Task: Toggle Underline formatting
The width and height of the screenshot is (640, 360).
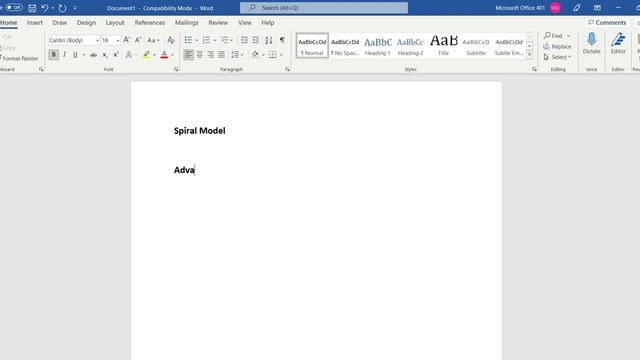Action: tap(75, 55)
